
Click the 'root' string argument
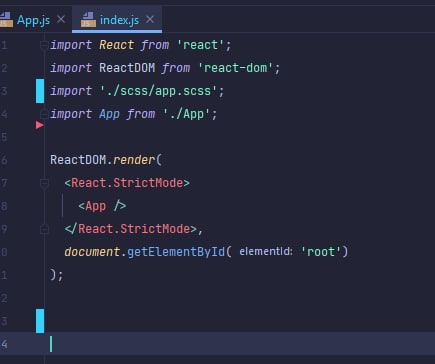321,252
